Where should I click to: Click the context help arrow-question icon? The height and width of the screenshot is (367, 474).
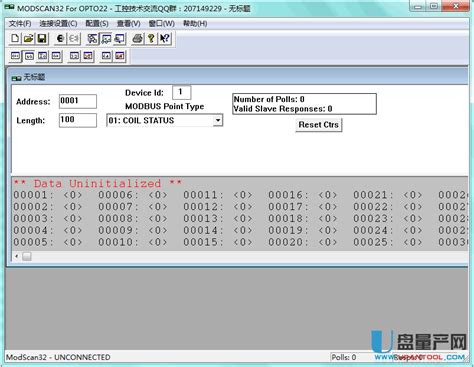(x=165, y=39)
